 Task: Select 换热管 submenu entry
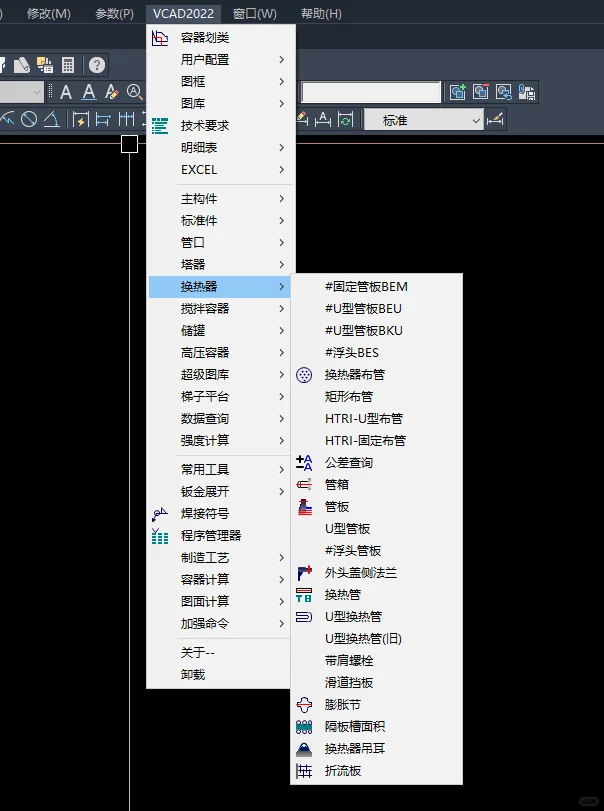pos(376,595)
